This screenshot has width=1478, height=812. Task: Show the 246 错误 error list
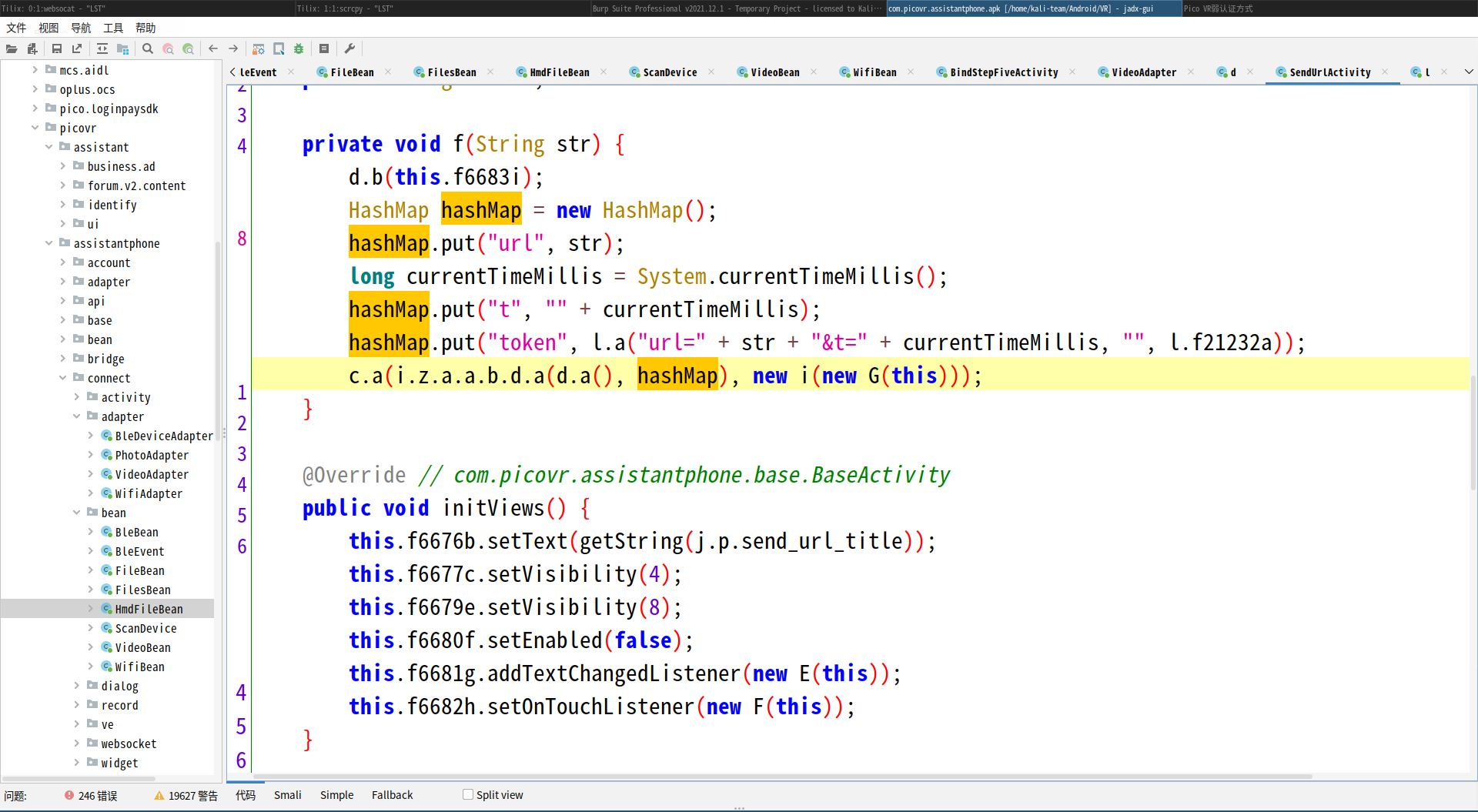coord(91,796)
